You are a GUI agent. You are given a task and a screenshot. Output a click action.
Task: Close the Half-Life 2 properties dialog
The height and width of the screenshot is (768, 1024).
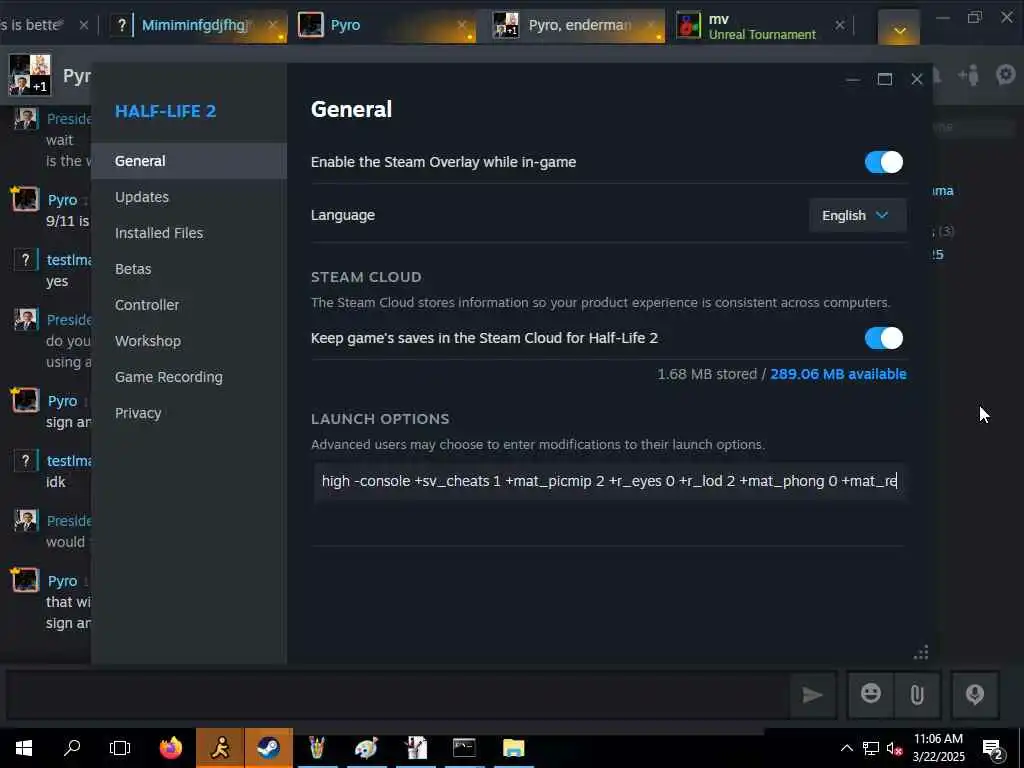917,79
